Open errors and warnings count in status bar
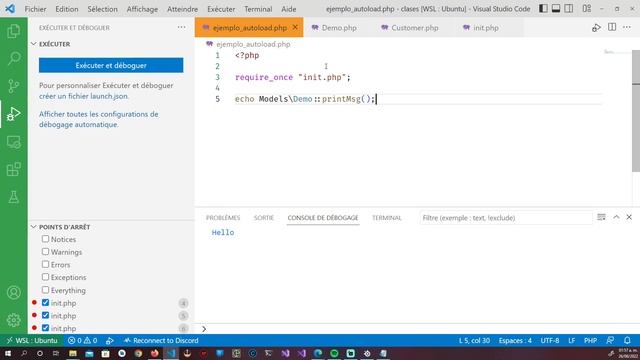 tap(82, 340)
